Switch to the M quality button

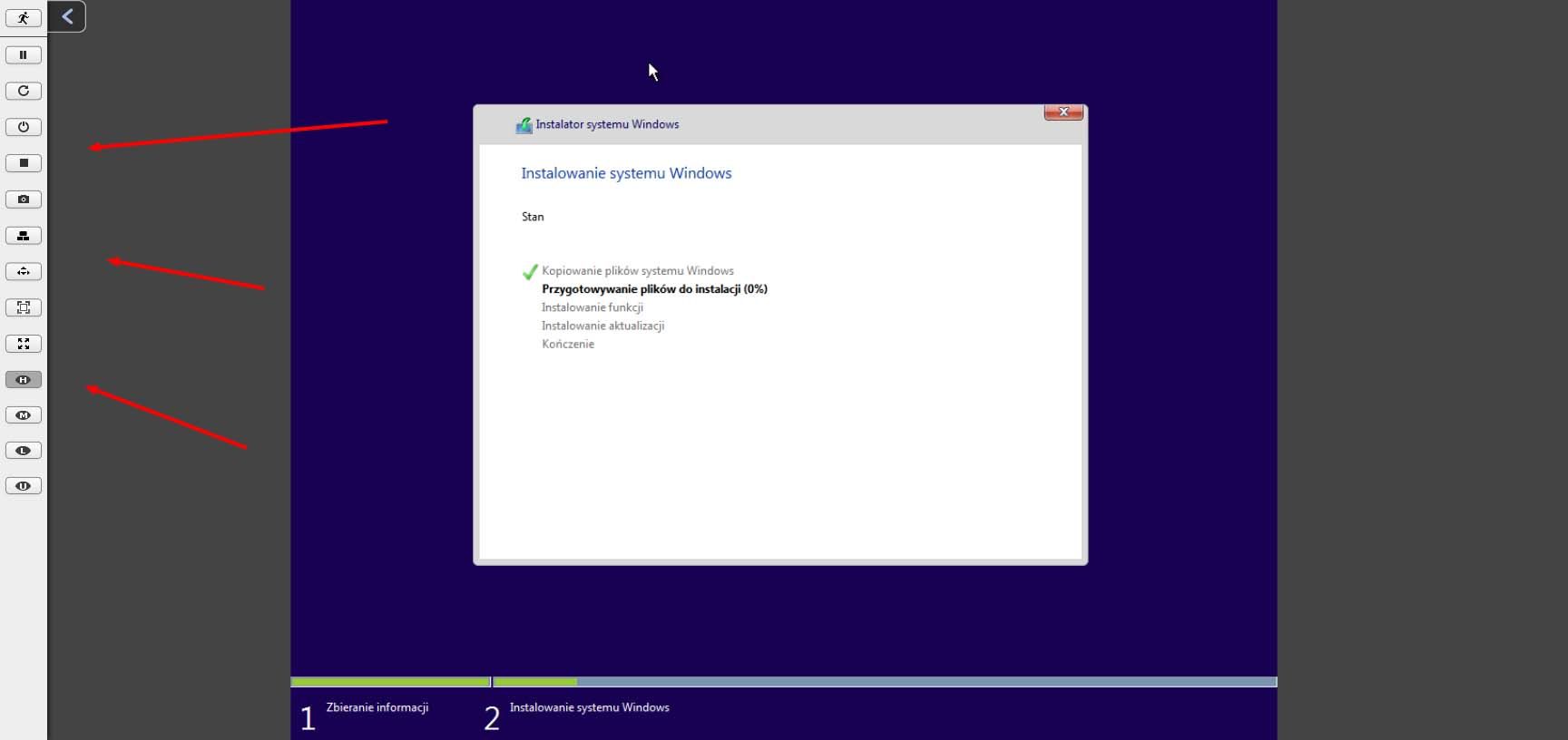click(x=24, y=415)
